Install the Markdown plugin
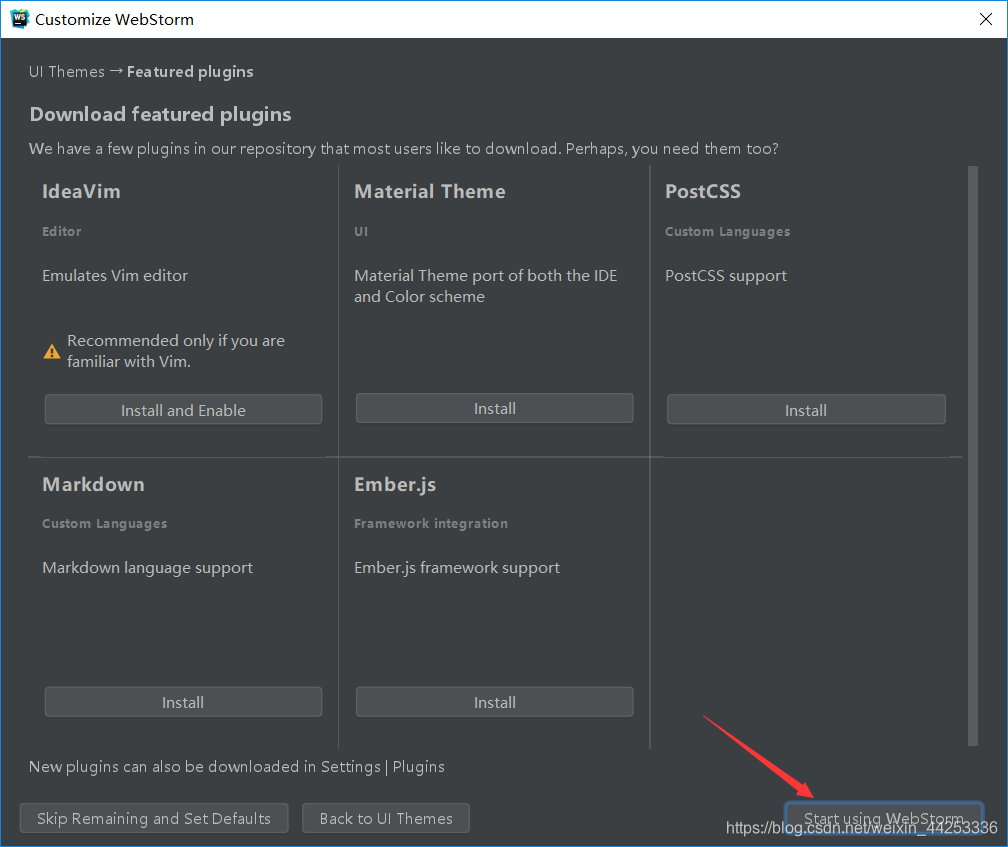1008x847 pixels. pos(183,702)
